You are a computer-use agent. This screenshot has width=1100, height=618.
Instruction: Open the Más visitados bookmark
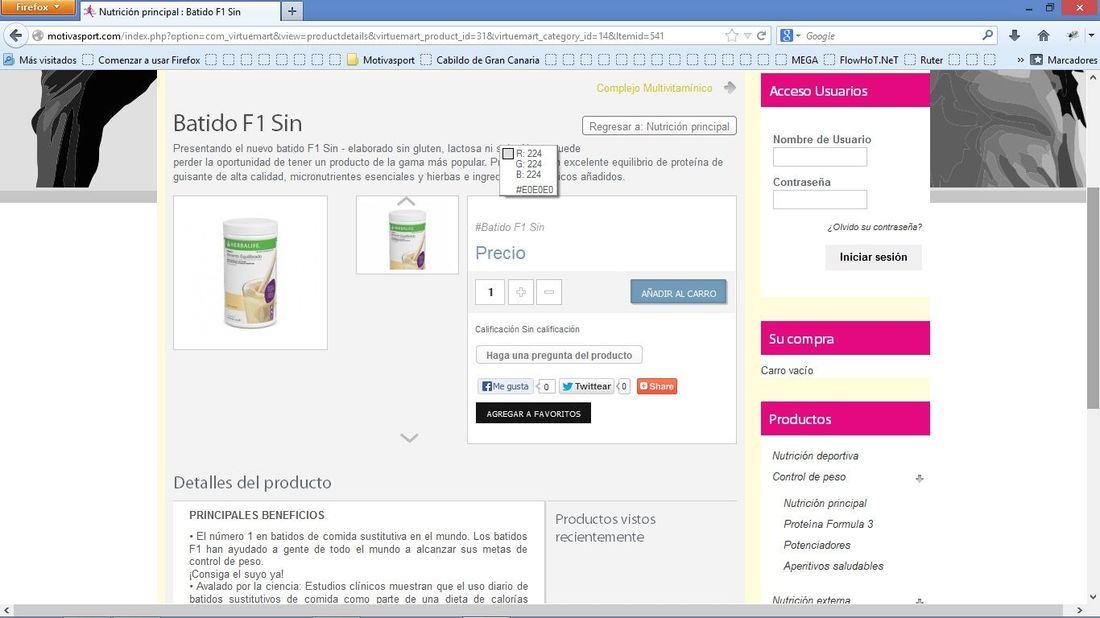click(x=40, y=60)
